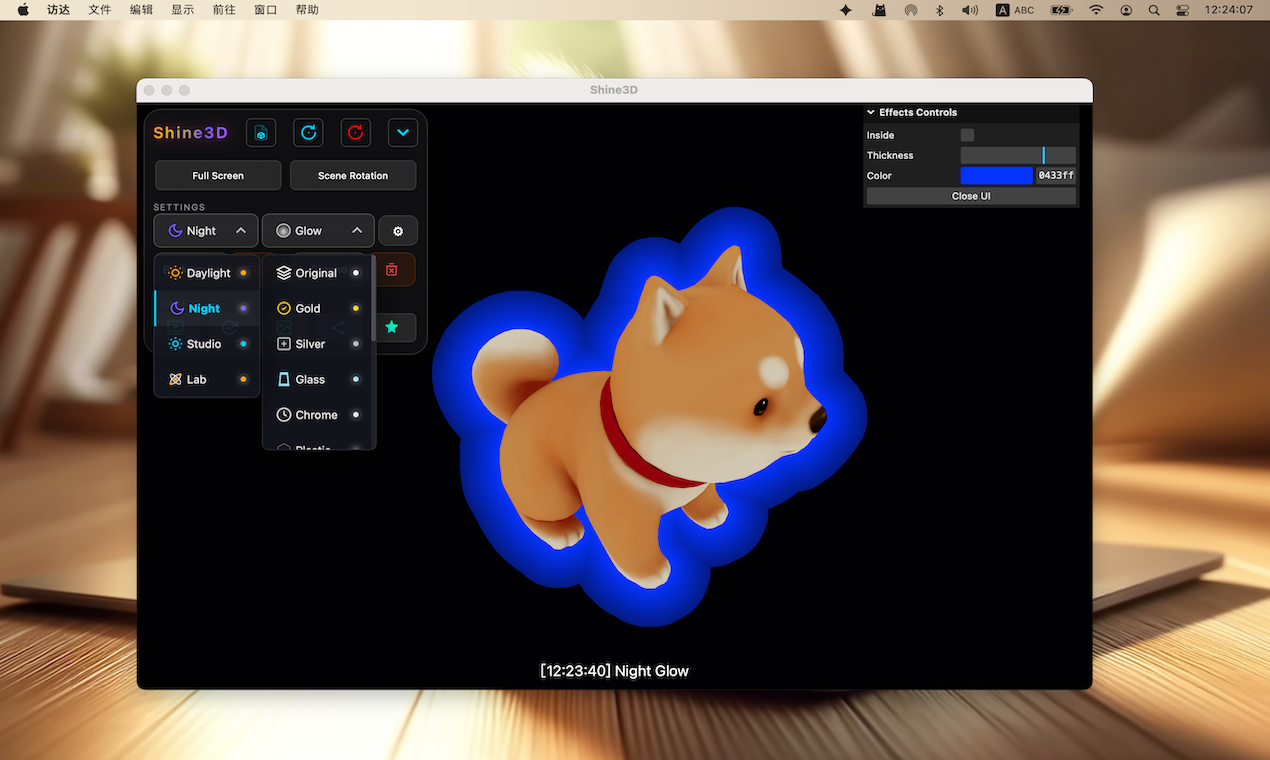Click the screenshot capture icon in the toolbar

click(x=260, y=132)
